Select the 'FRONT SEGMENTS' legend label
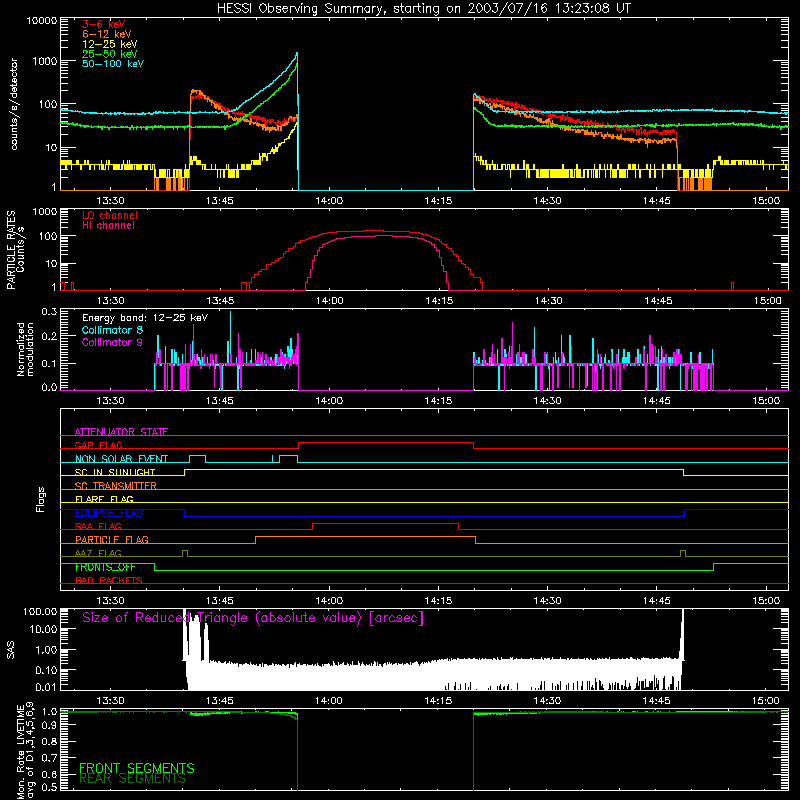This screenshot has height=800, width=800. point(137,768)
